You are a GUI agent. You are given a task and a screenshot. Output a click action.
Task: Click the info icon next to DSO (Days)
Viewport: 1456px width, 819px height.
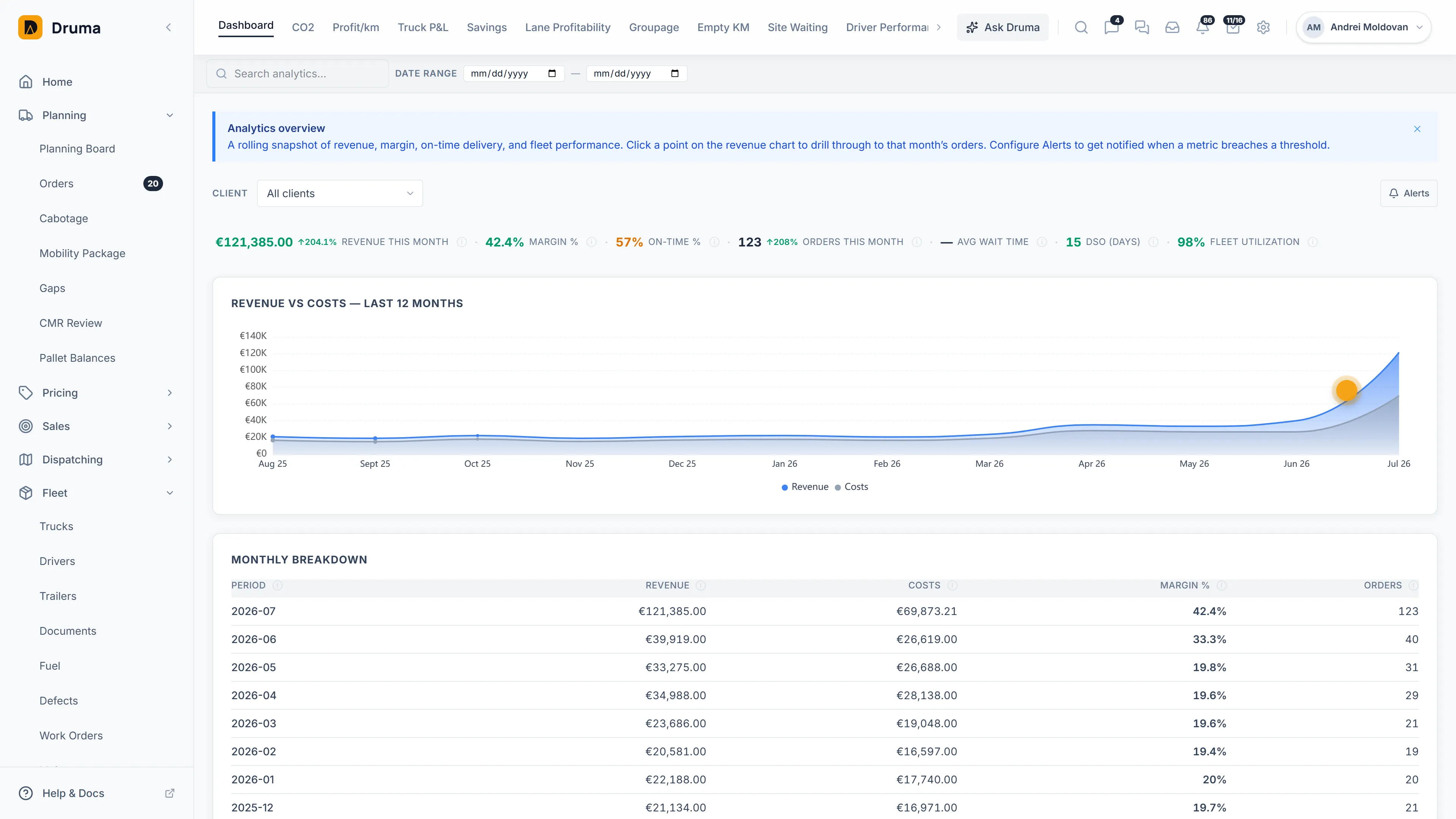click(1153, 242)
